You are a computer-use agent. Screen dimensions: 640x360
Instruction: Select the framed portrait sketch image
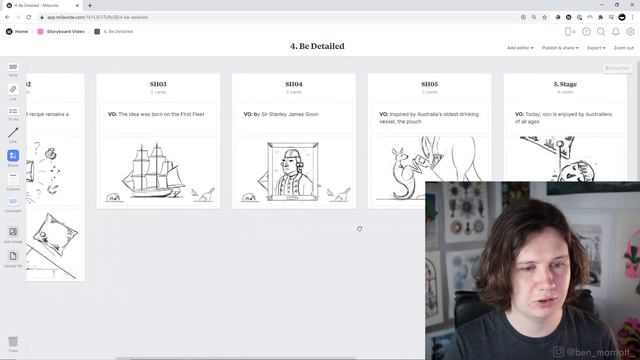tap(293, 171)
